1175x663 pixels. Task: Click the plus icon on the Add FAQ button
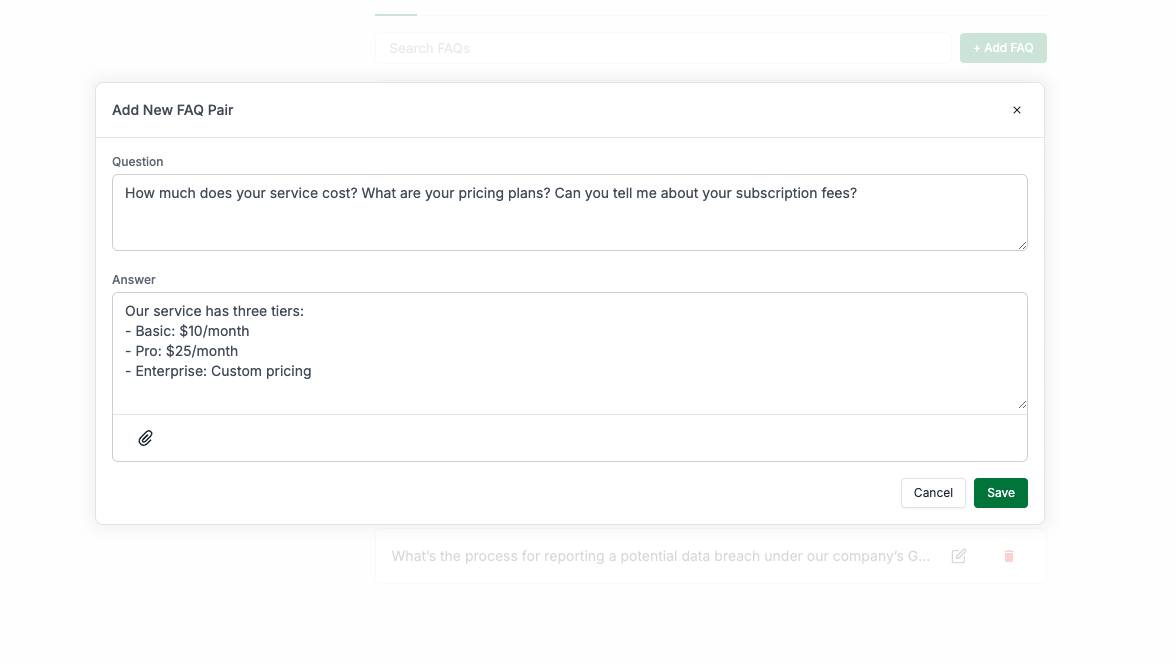[x=975, y=47]
